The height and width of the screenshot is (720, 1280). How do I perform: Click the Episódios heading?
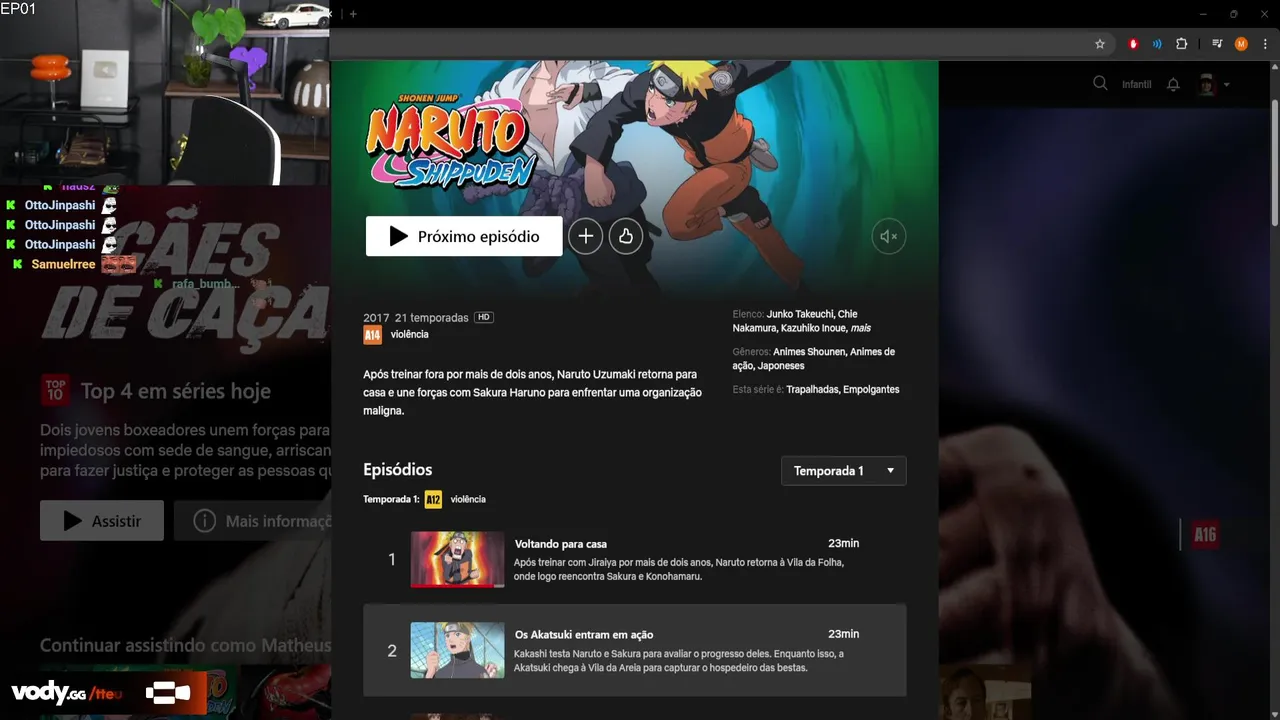click(x=398, y=470)
